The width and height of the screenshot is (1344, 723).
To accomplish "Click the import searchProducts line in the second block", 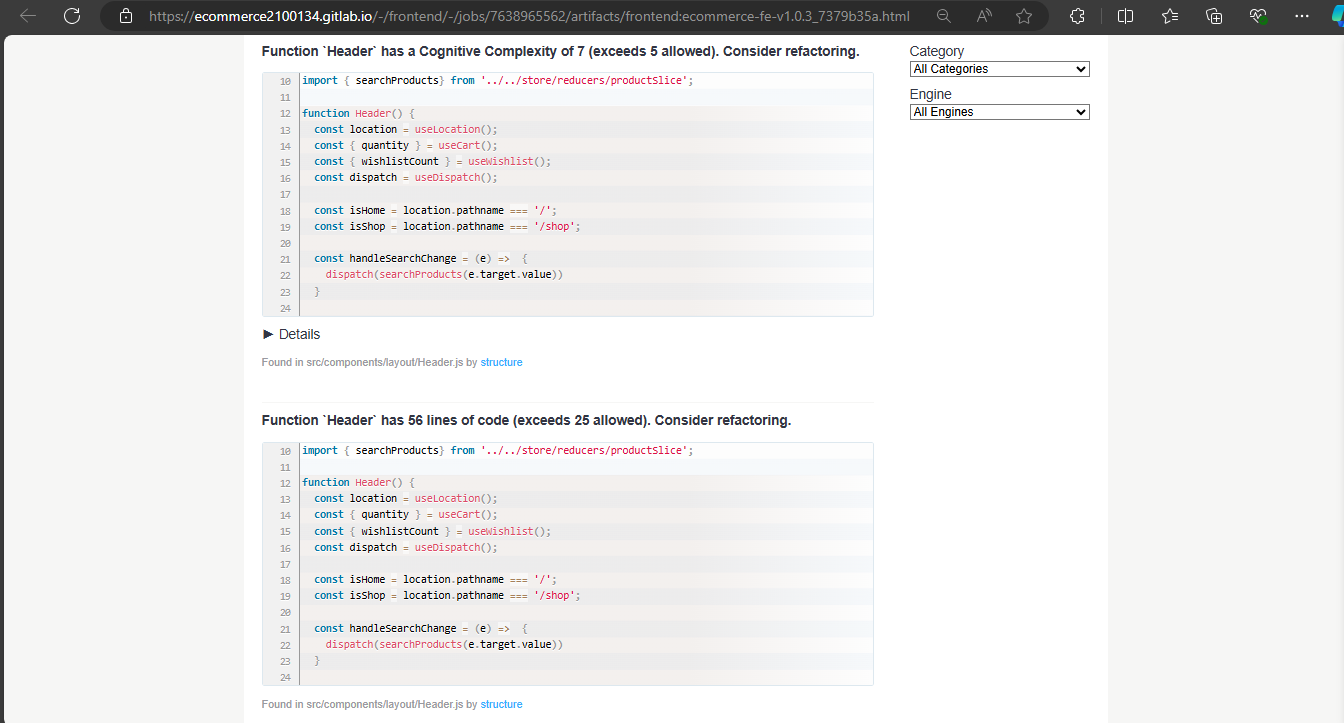I will (x=497, y=450).
